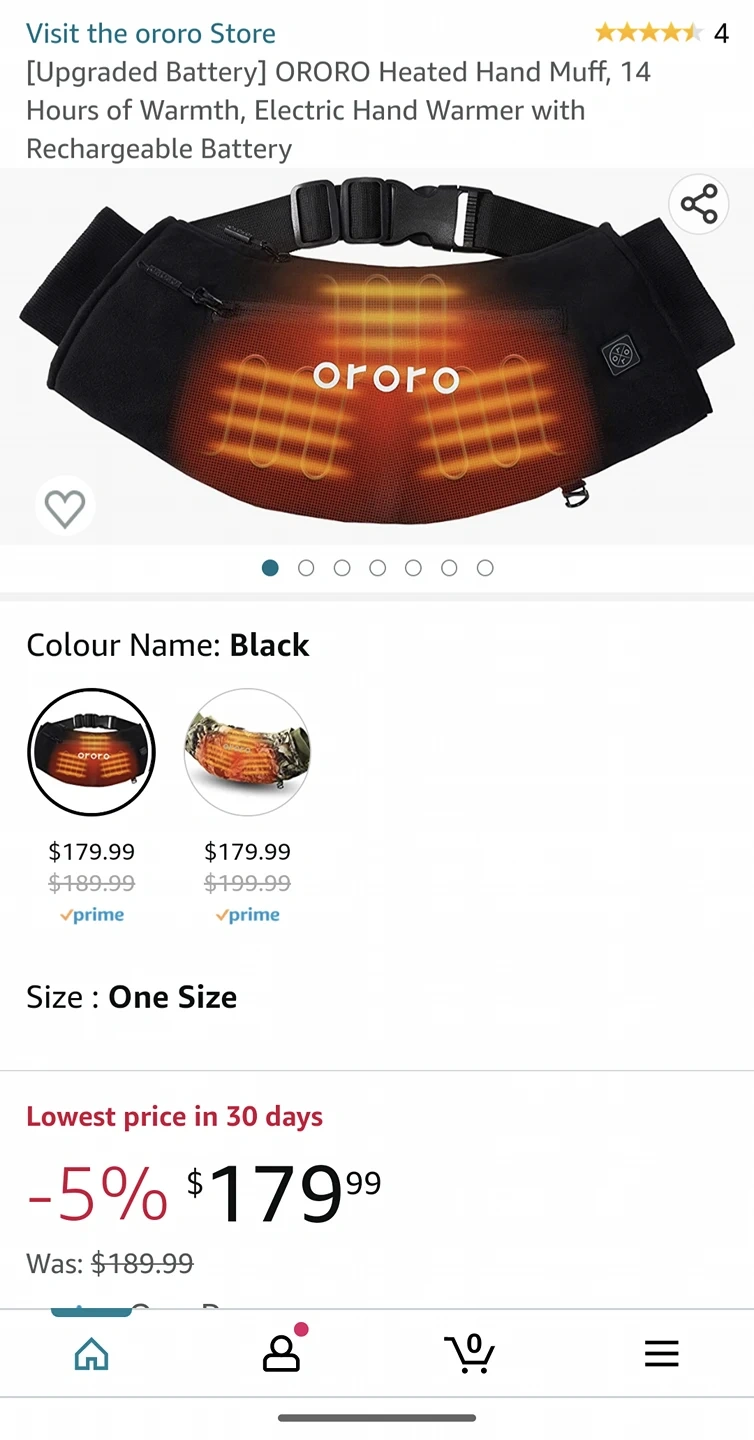Screen dimensions: 754x1440
Task: Open the Home tab in bottom navigation
Action: point(92,1354)
